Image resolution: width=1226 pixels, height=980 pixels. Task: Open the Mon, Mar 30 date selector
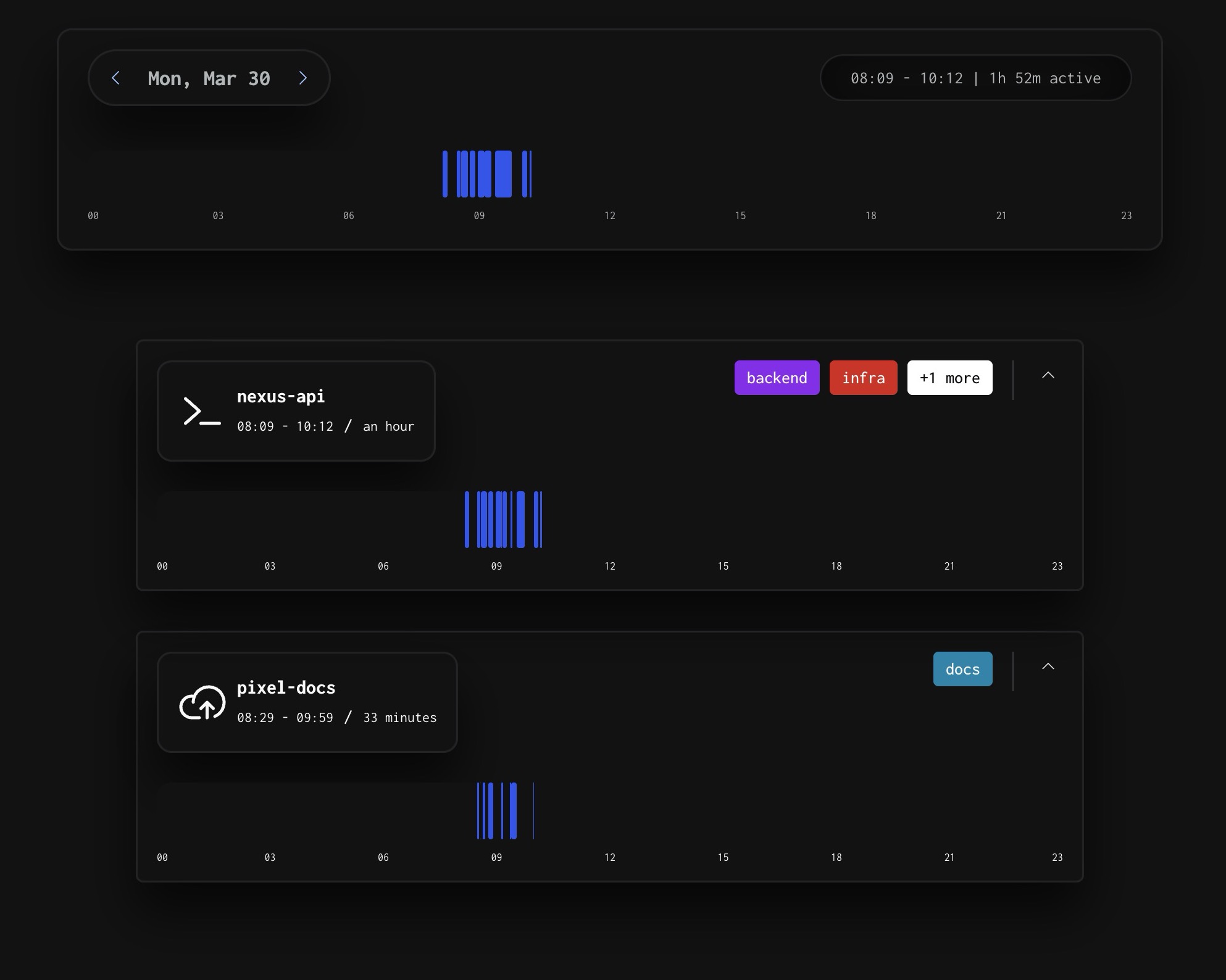click(209, 78)
